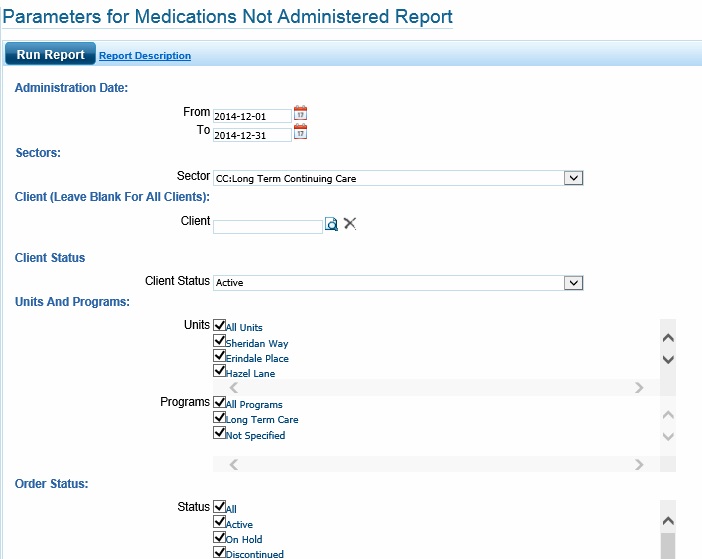Image resolution: width=702 pixels, height=559 pixels.
Task: Expand the Sector dropdown
Action: coord(572,178)
